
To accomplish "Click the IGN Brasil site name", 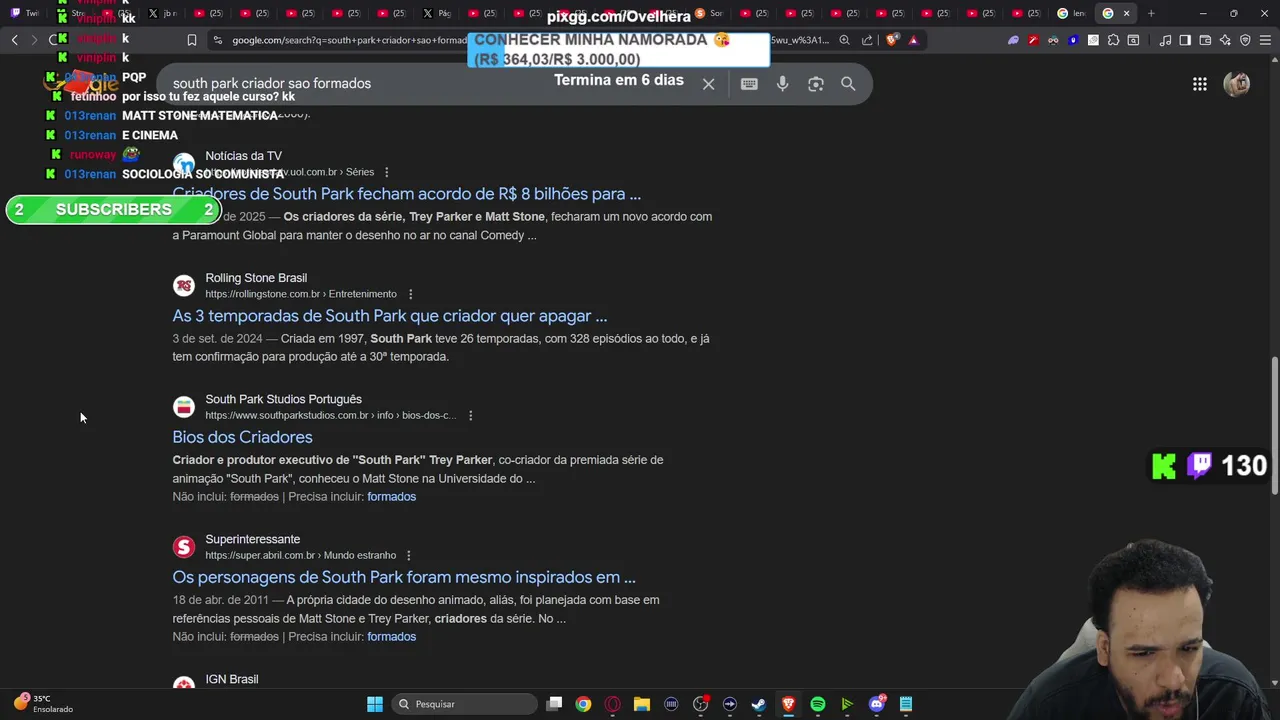I will pos(232,679).
